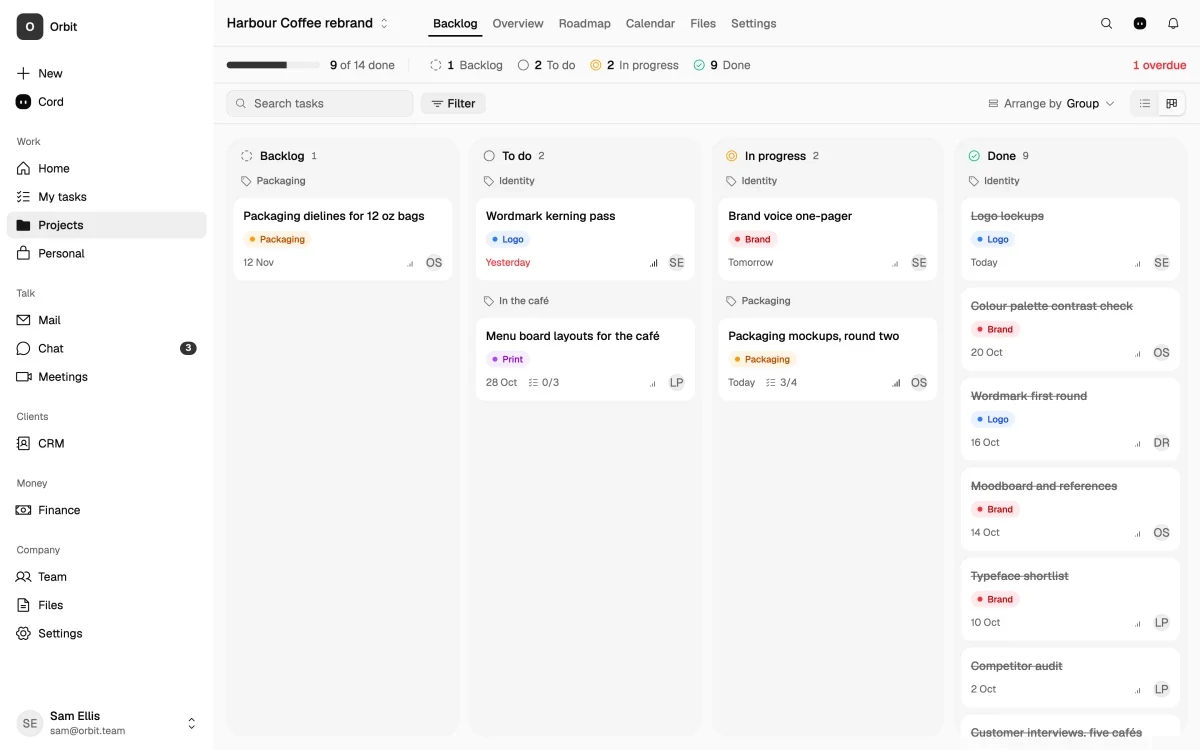
Task: Open Finance in sidebar
Action: pos(106,510)
